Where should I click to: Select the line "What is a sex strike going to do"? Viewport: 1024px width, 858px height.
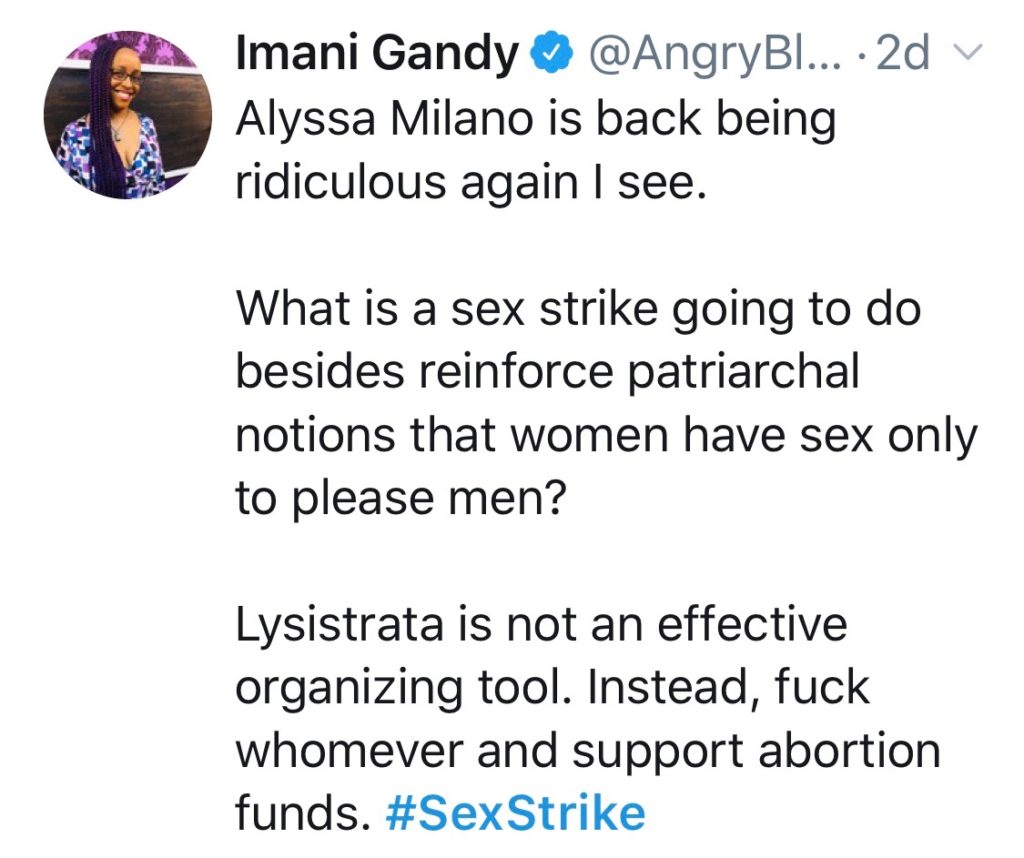pos(577,311)
